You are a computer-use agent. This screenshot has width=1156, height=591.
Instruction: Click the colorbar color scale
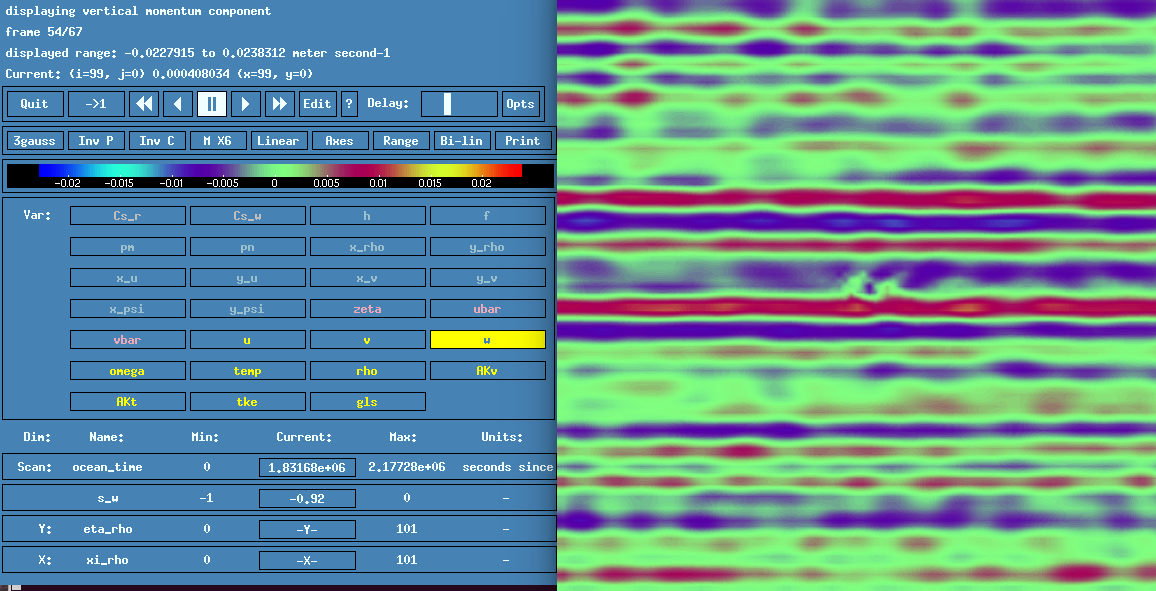coord(279,171)
